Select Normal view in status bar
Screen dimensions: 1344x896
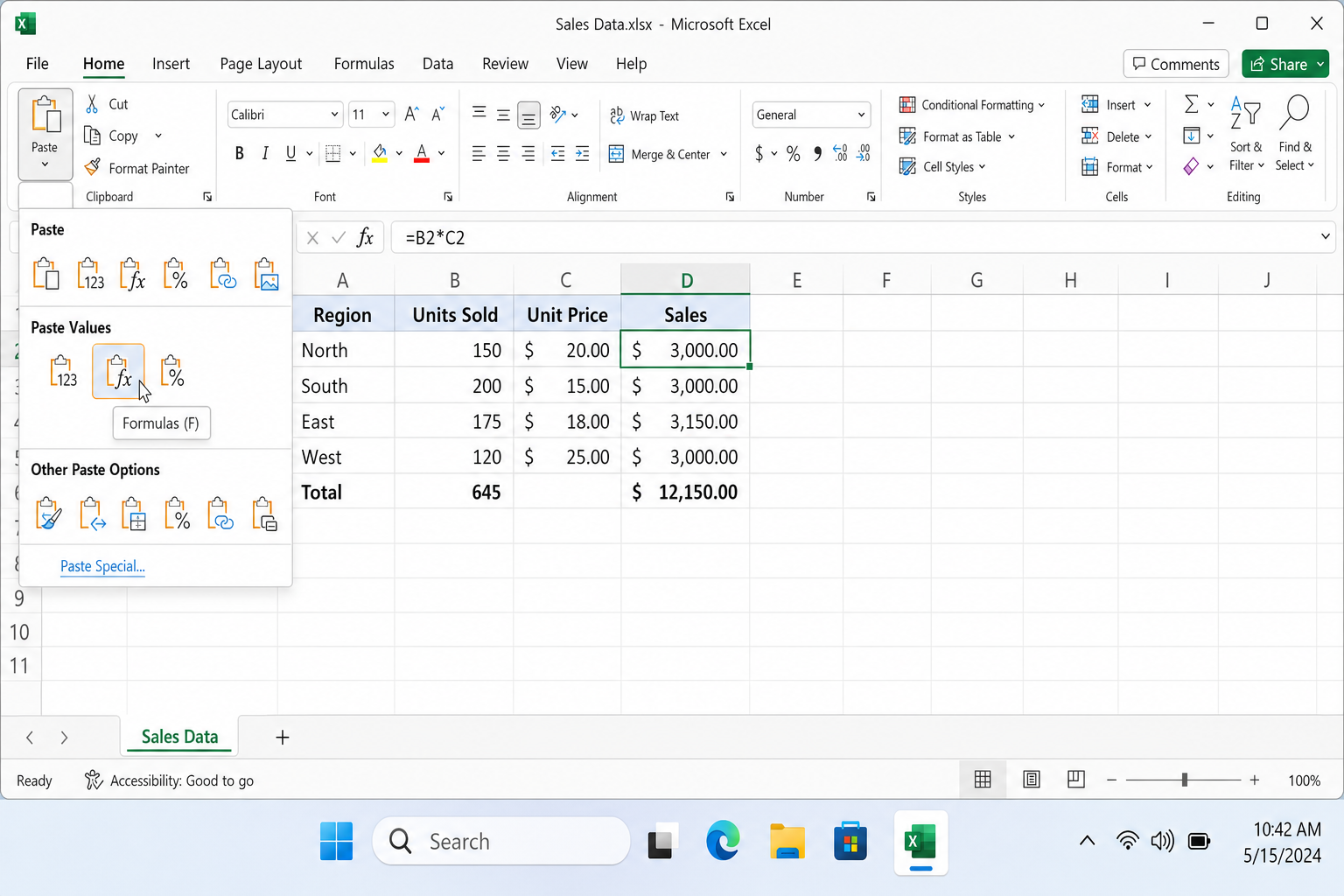click(x=983, y=780)
